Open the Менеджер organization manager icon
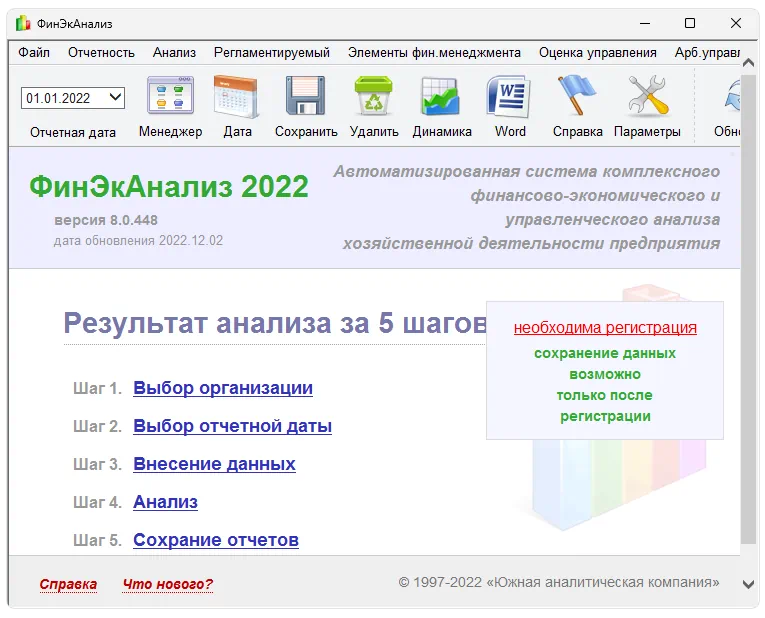Screen dimensions: 765x618 [x=170, y=96]
